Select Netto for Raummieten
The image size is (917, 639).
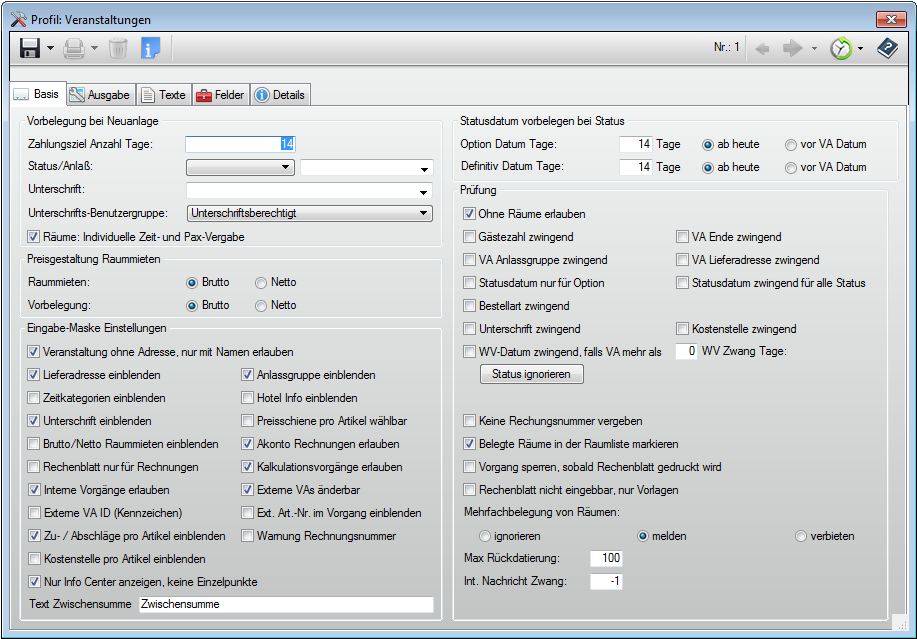pyautogui.click(x=261, y=283)
